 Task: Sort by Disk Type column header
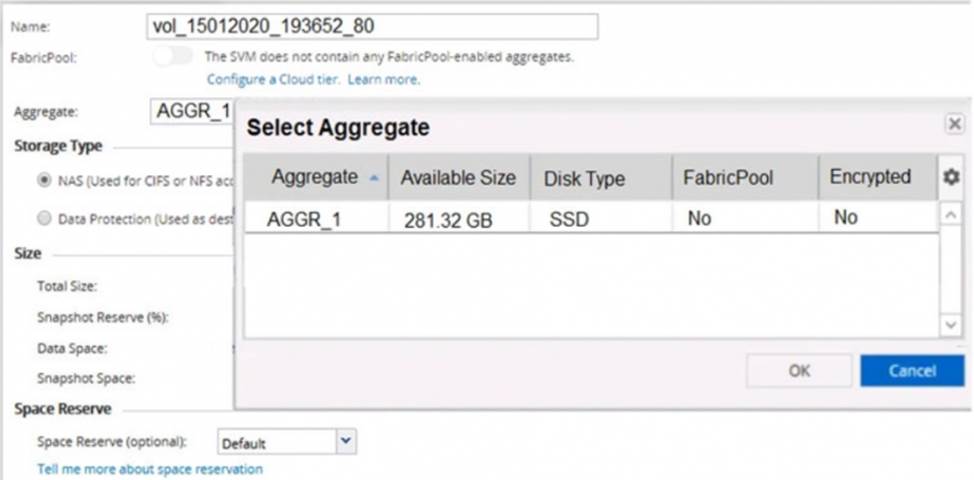tap(584, 179)
